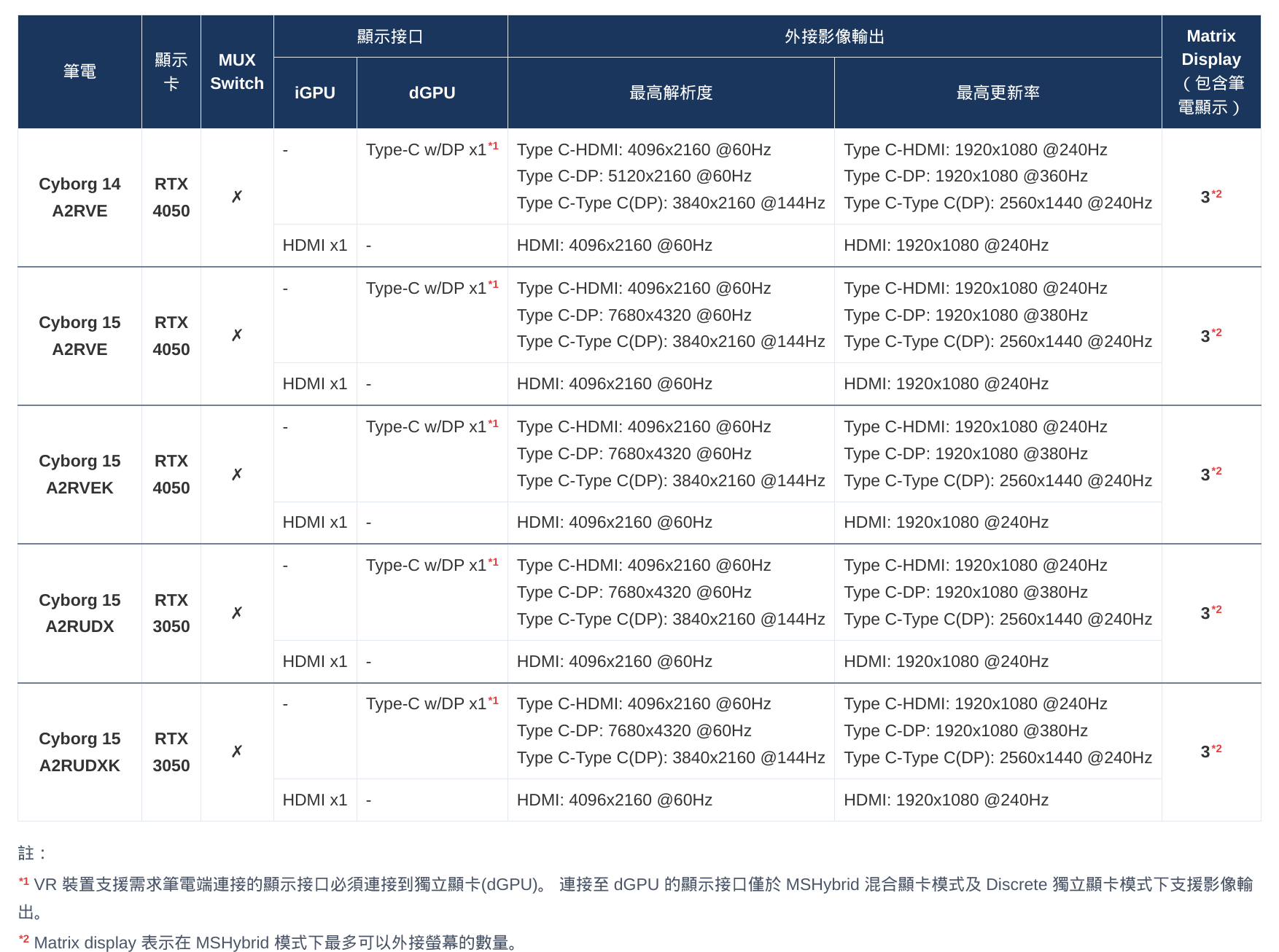Click the Type C-DP: 5120x2160 @60Hz line
1279x952 pixels.
point(634,176)
